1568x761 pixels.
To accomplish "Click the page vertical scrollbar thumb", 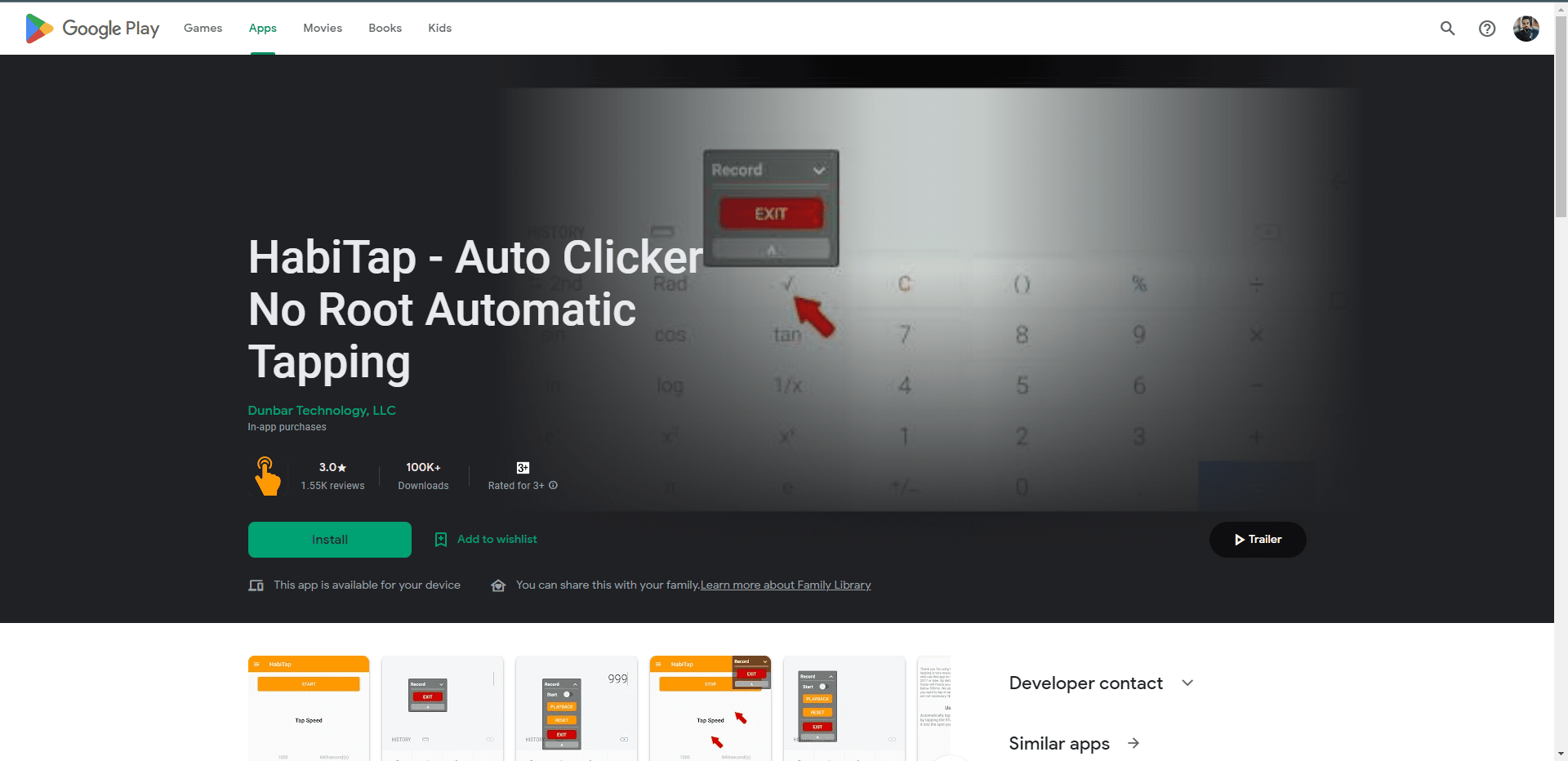I will click(1561, 117).
